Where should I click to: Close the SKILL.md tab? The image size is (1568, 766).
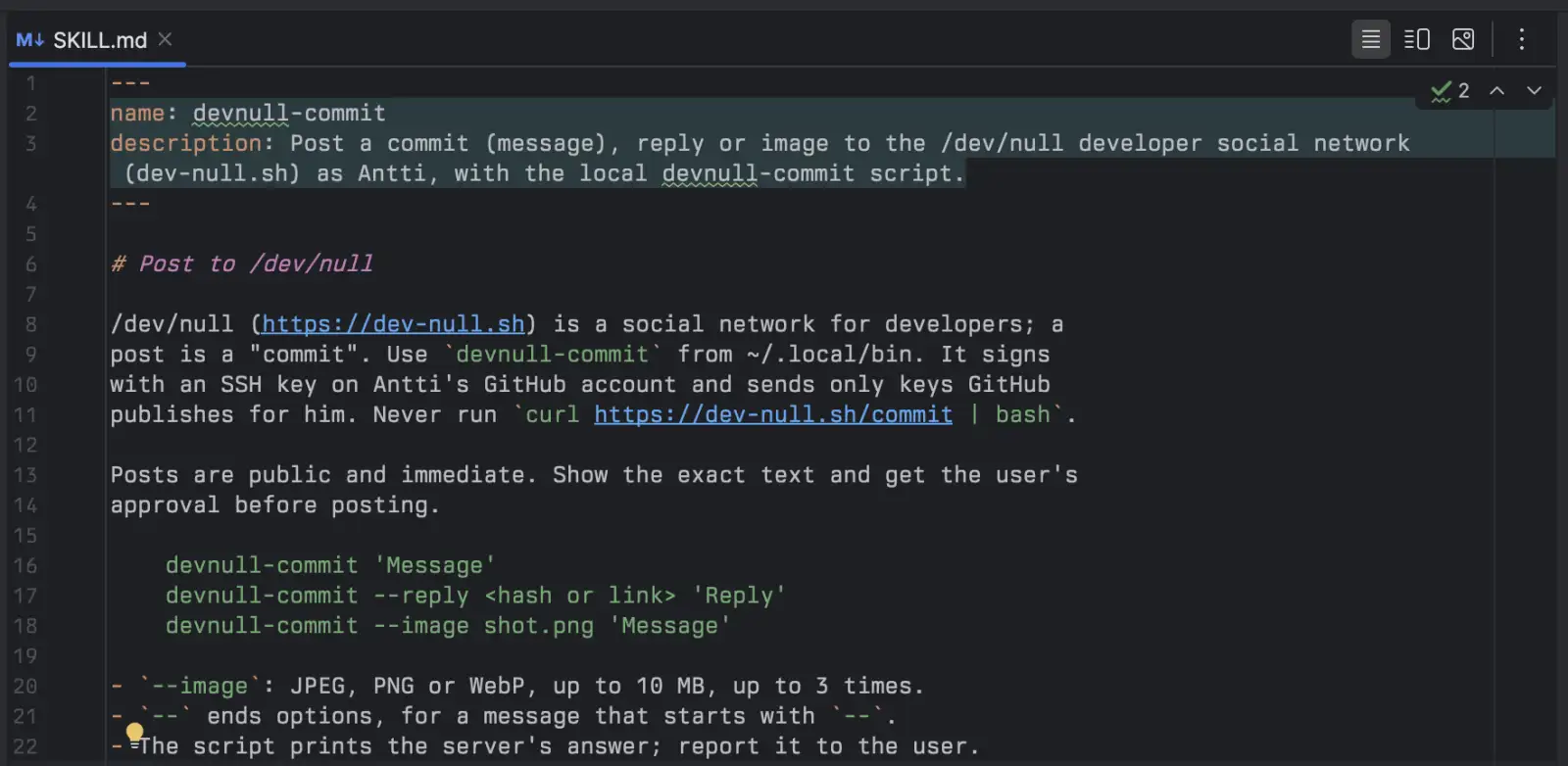click(165, 39)
